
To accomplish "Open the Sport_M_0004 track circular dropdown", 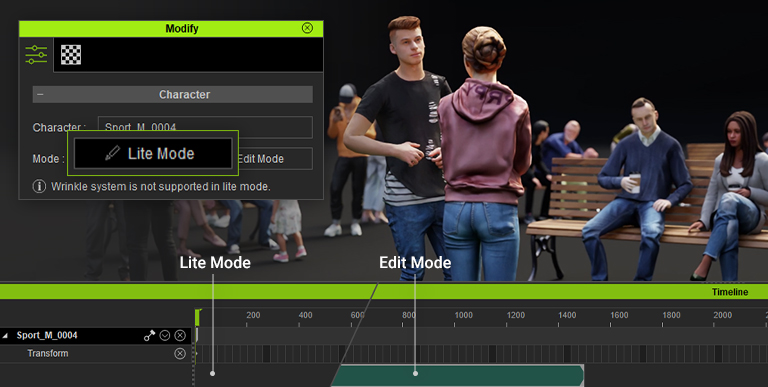I will [165, 336].
